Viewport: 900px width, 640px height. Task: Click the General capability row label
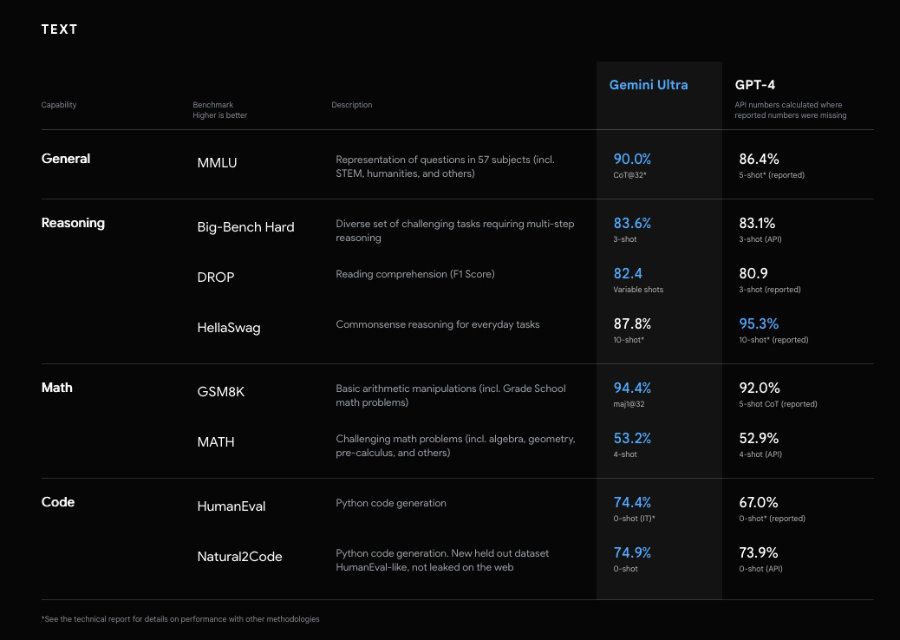(65, 158)
